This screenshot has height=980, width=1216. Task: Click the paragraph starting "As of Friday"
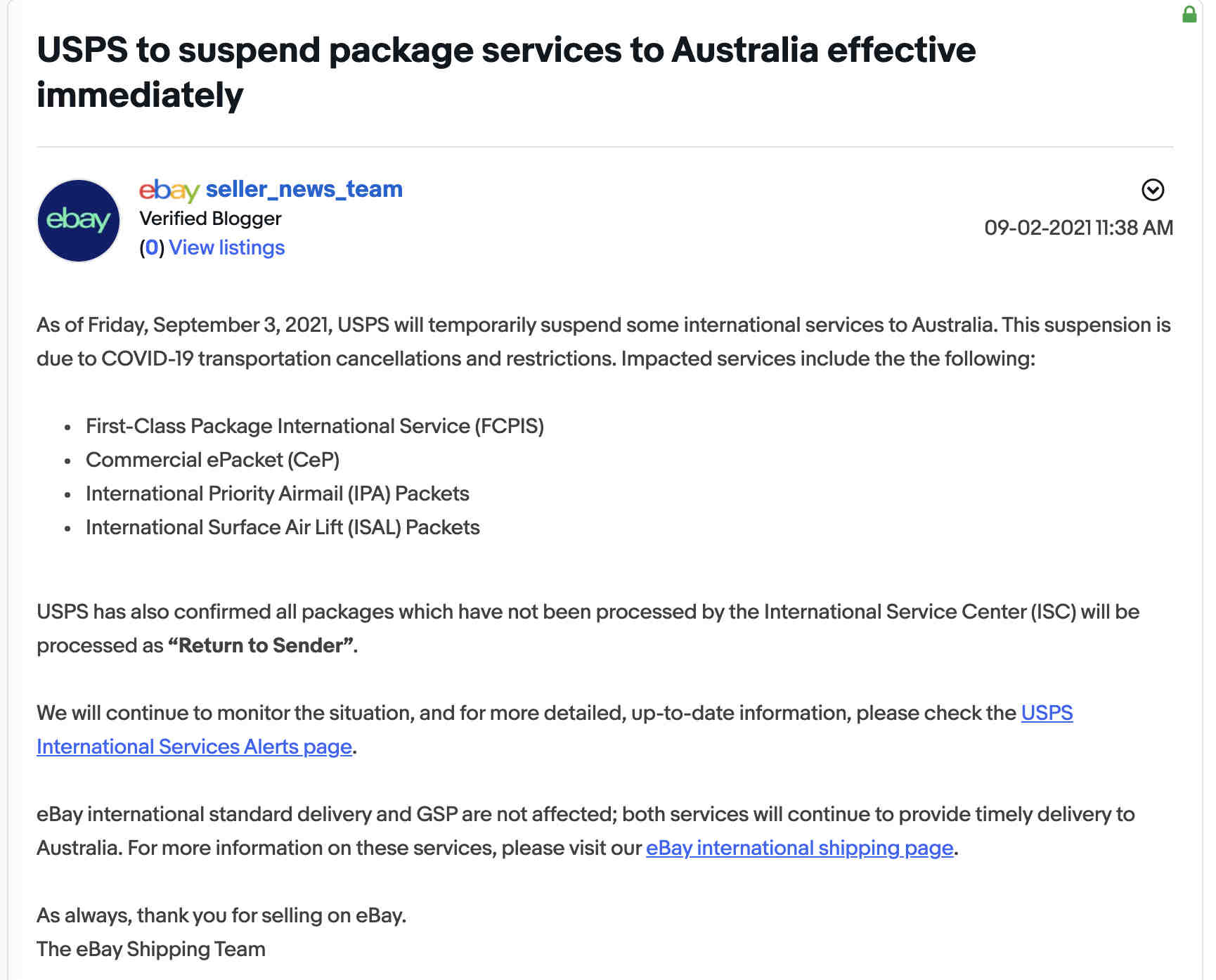[x=604, y=342]
